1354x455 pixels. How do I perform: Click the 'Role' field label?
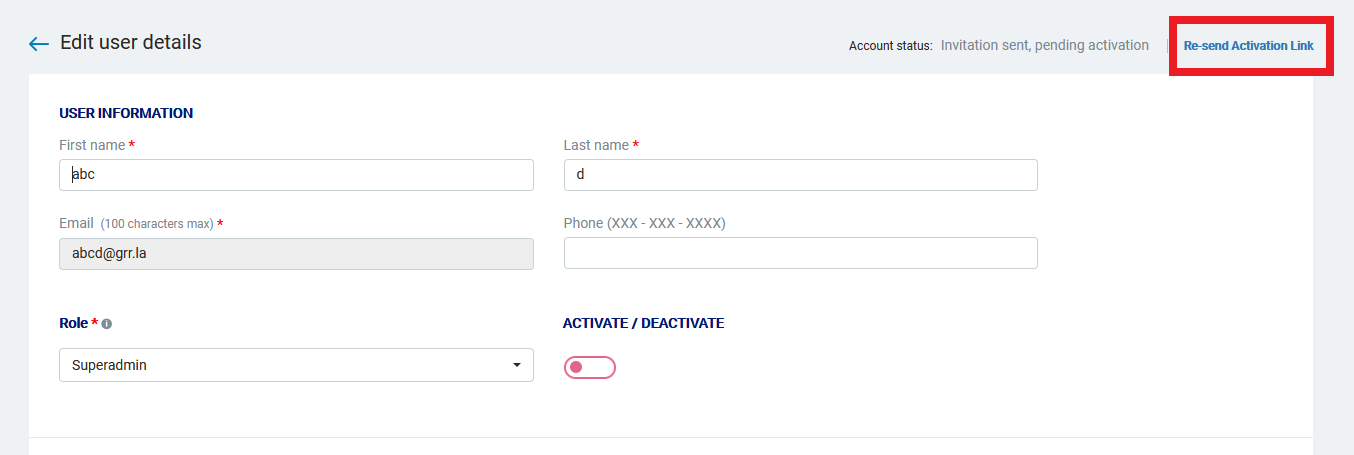[73, 323]
